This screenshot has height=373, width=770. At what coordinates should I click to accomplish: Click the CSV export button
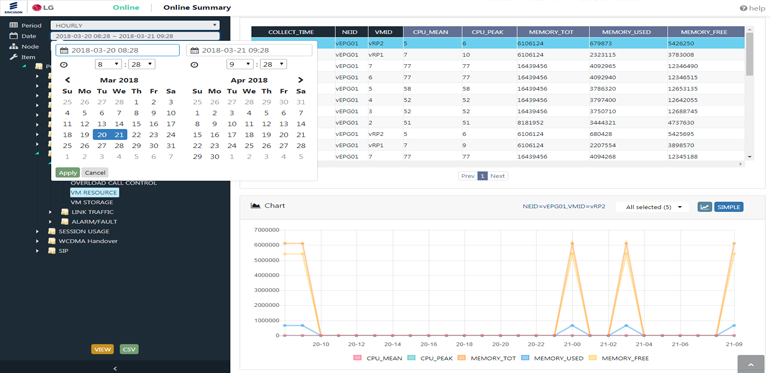[129, 349]
